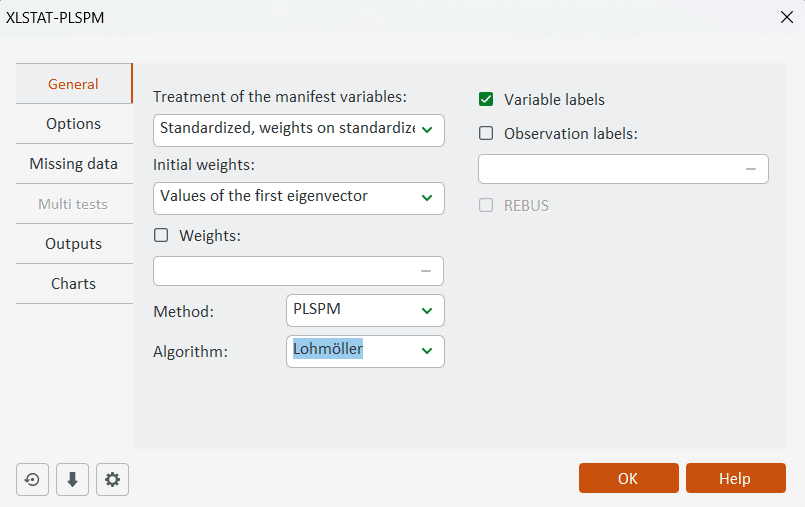Enable the Observation labels checkbox

point(487,133)
